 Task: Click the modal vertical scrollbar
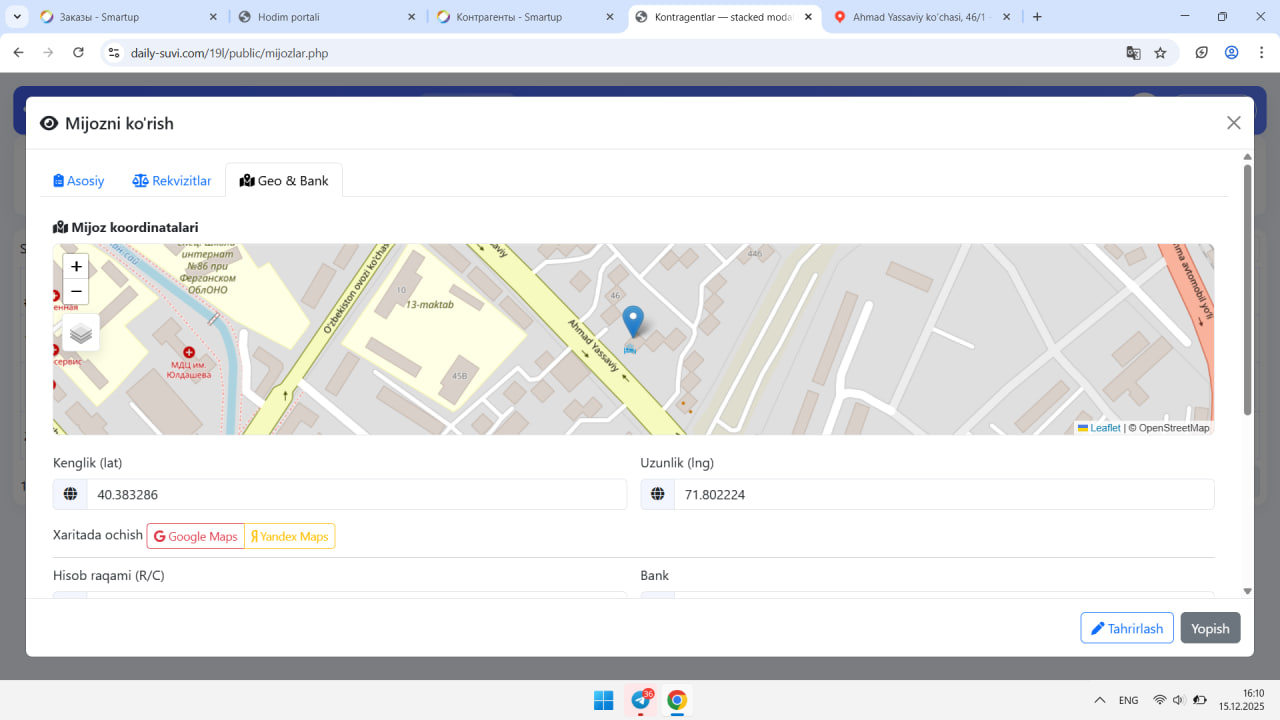1247,290
